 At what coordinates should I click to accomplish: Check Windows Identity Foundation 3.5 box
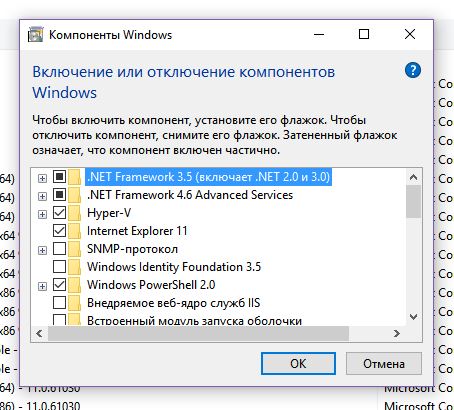click(59, 267)
